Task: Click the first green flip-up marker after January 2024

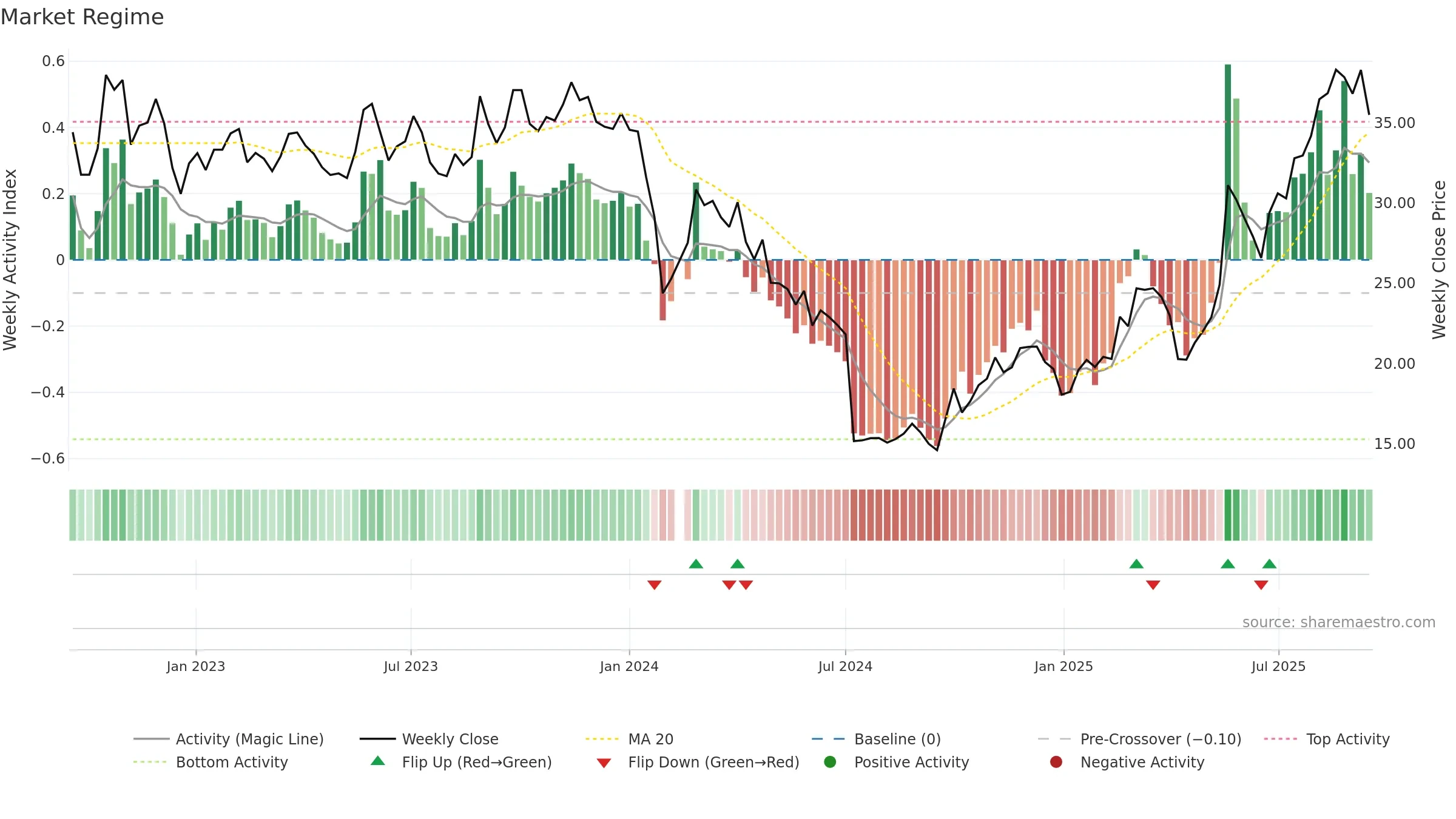Action: coord(696,564)
